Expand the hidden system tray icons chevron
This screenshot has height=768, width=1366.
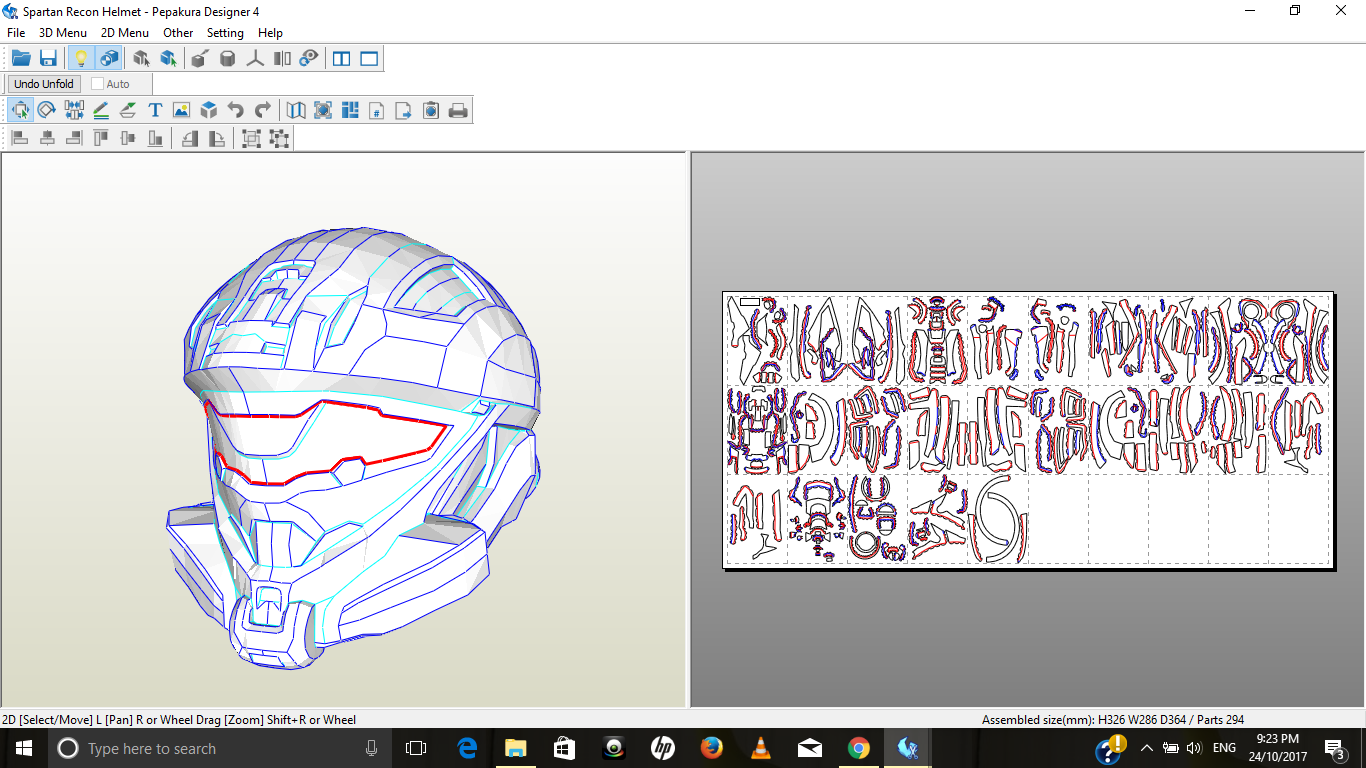[x=1147, y=748]
